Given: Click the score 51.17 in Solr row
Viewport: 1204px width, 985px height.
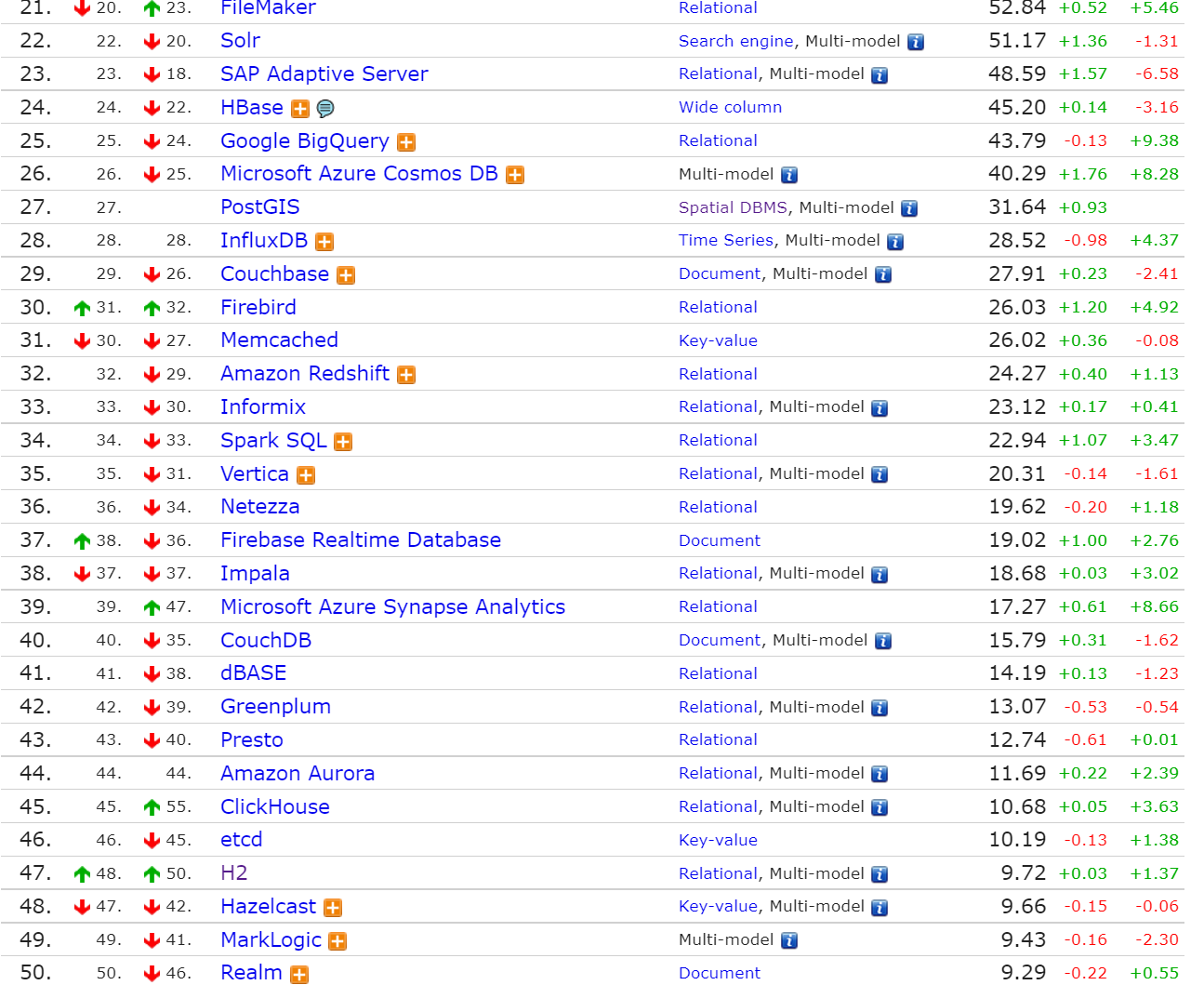Looking at the screenshot, I should coord(1017,41).
